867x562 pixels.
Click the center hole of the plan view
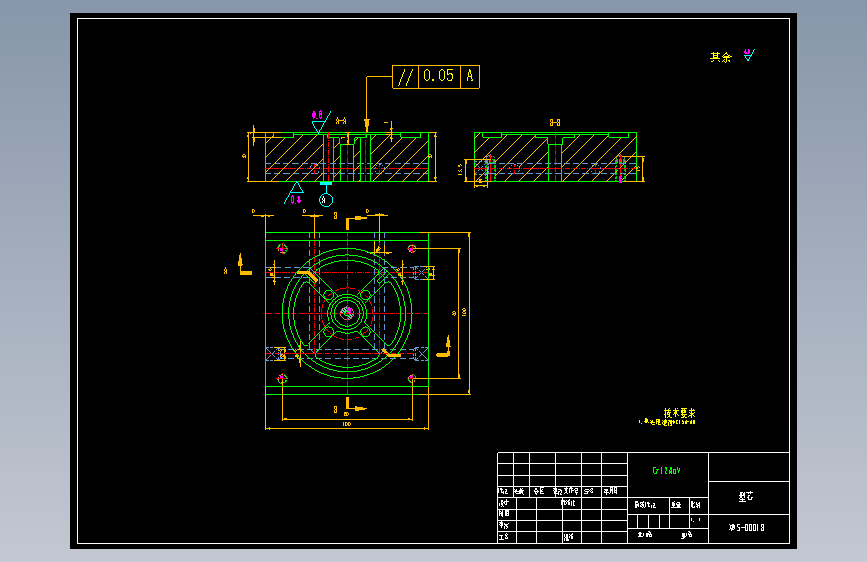pyautogui.click(x=347, y=313)
